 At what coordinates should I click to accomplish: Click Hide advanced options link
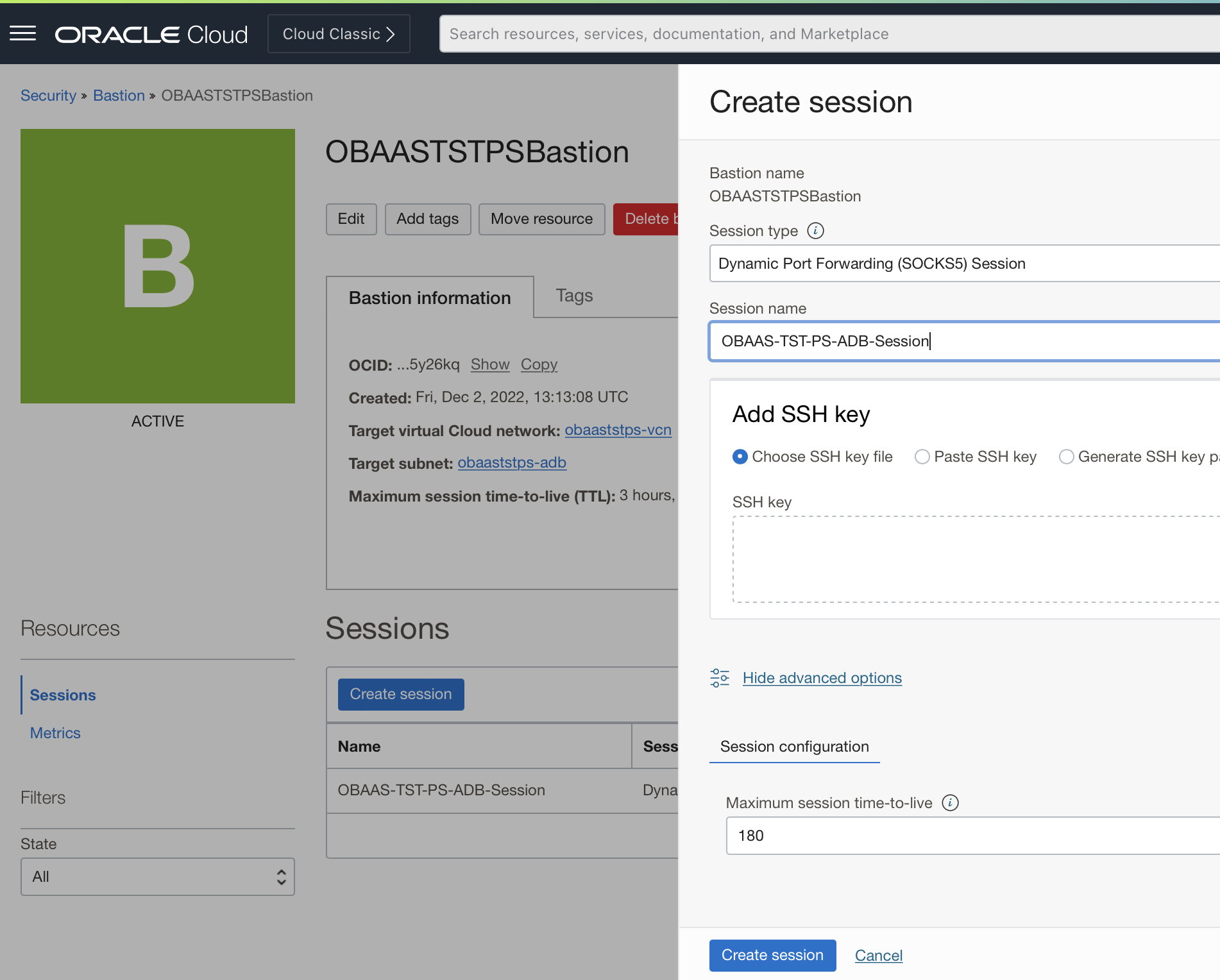click(x=822, y=678)
